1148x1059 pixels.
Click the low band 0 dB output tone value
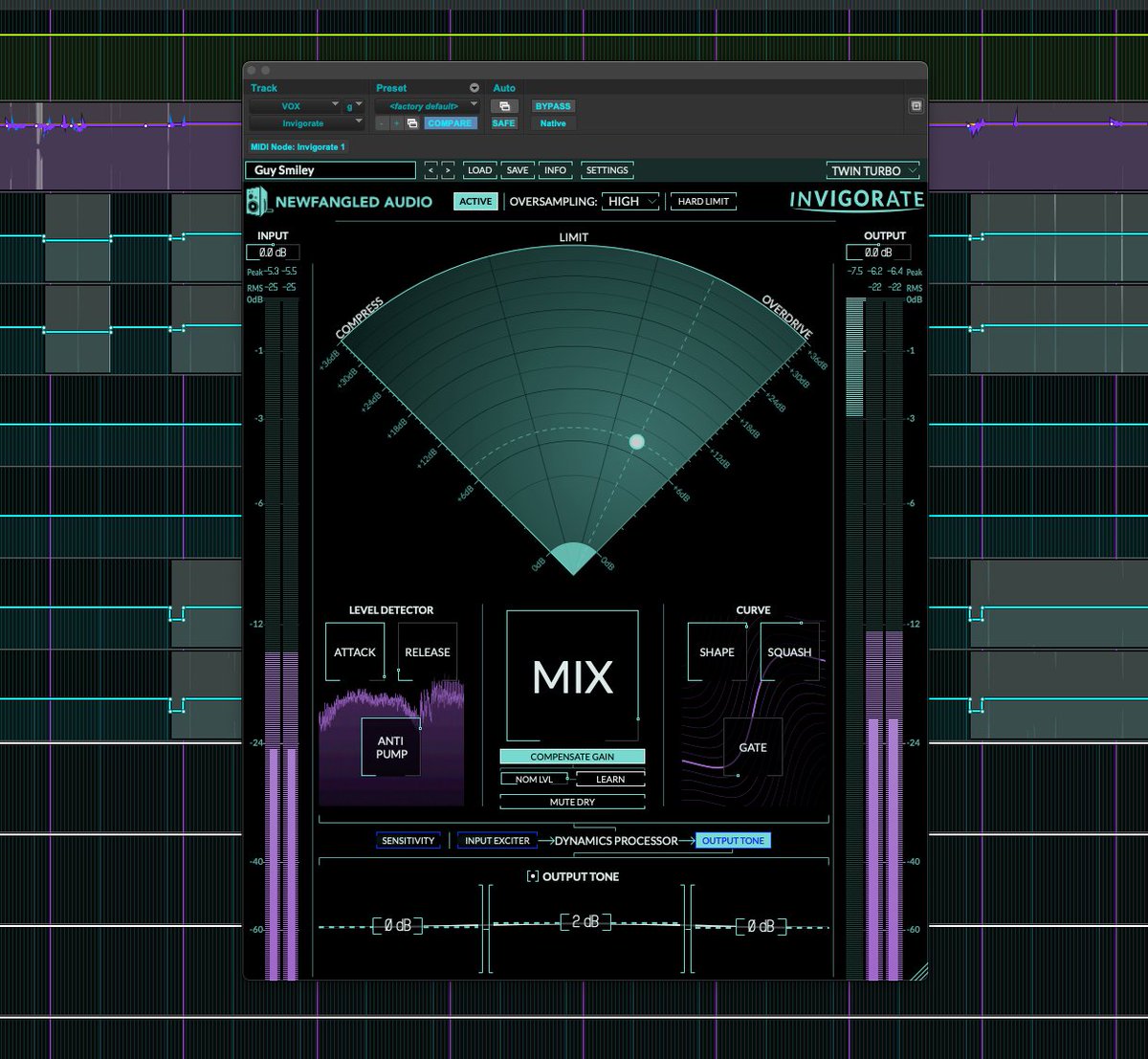pos(397,925)
